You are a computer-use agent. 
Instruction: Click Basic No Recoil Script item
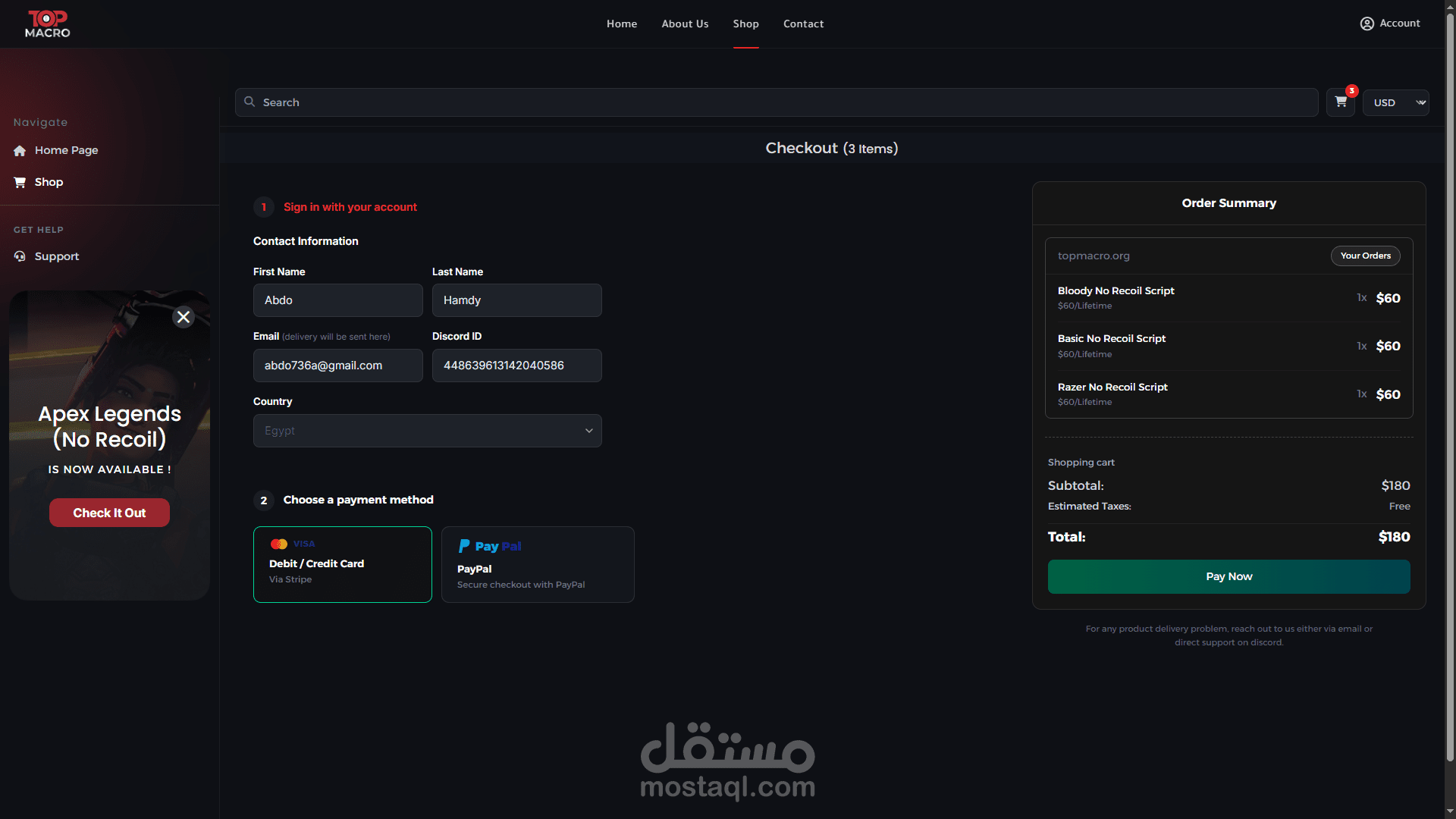point(1229,346)
